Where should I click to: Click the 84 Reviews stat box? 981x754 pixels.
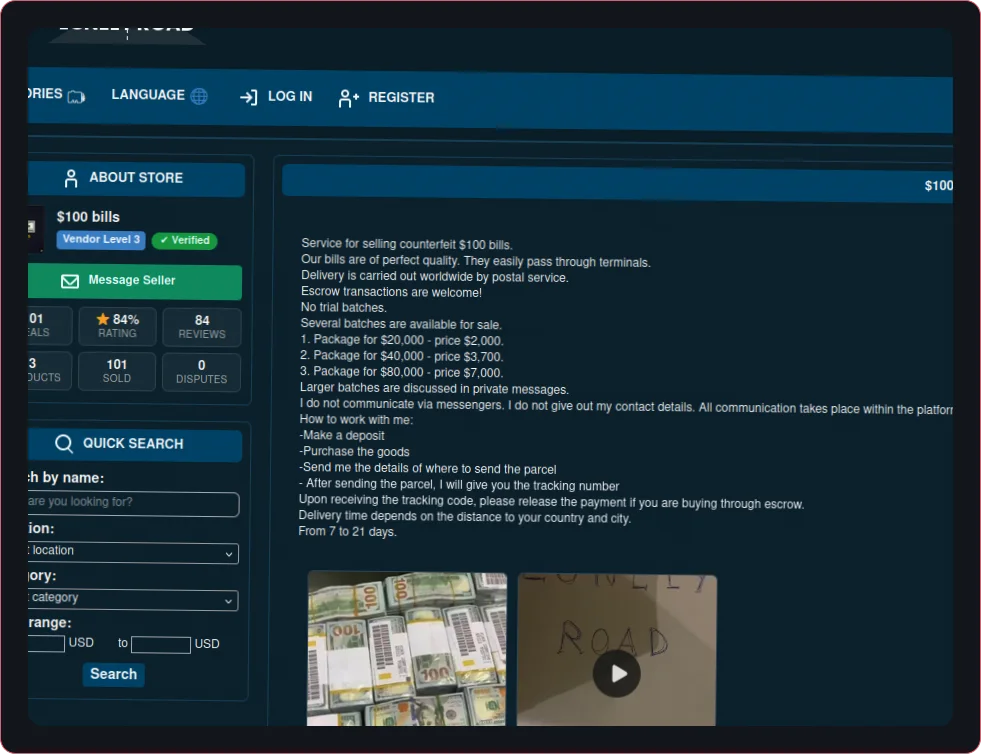pos(201,327)
